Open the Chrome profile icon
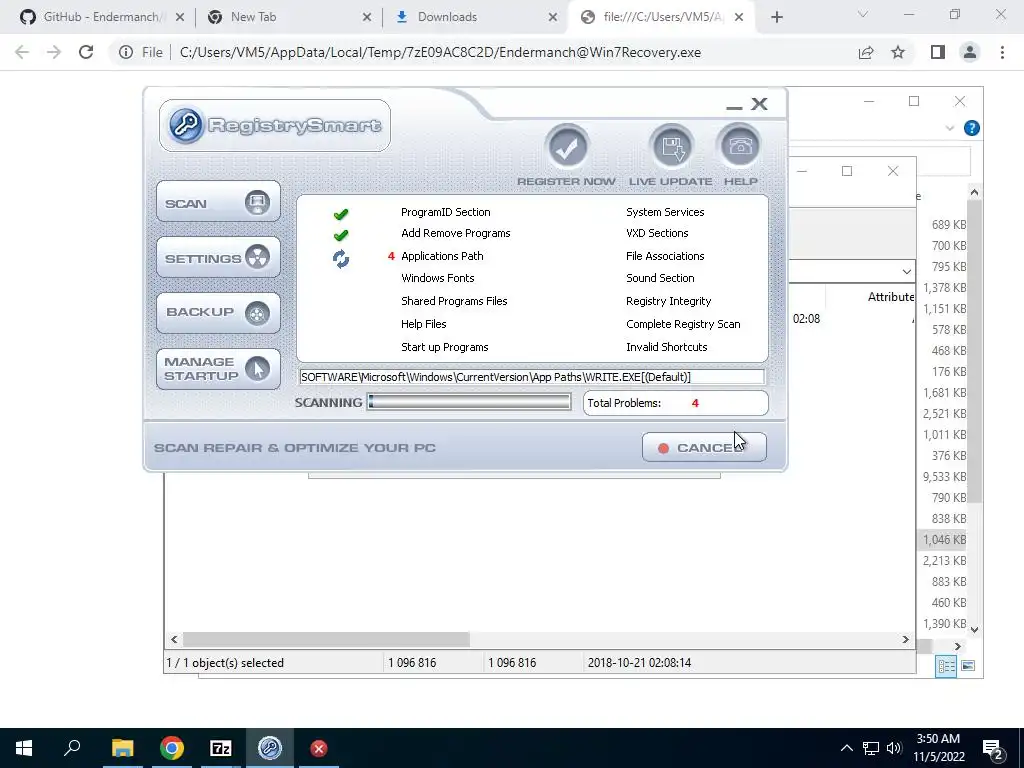This screenshot has width=1024, height=768. click(970, 52)
